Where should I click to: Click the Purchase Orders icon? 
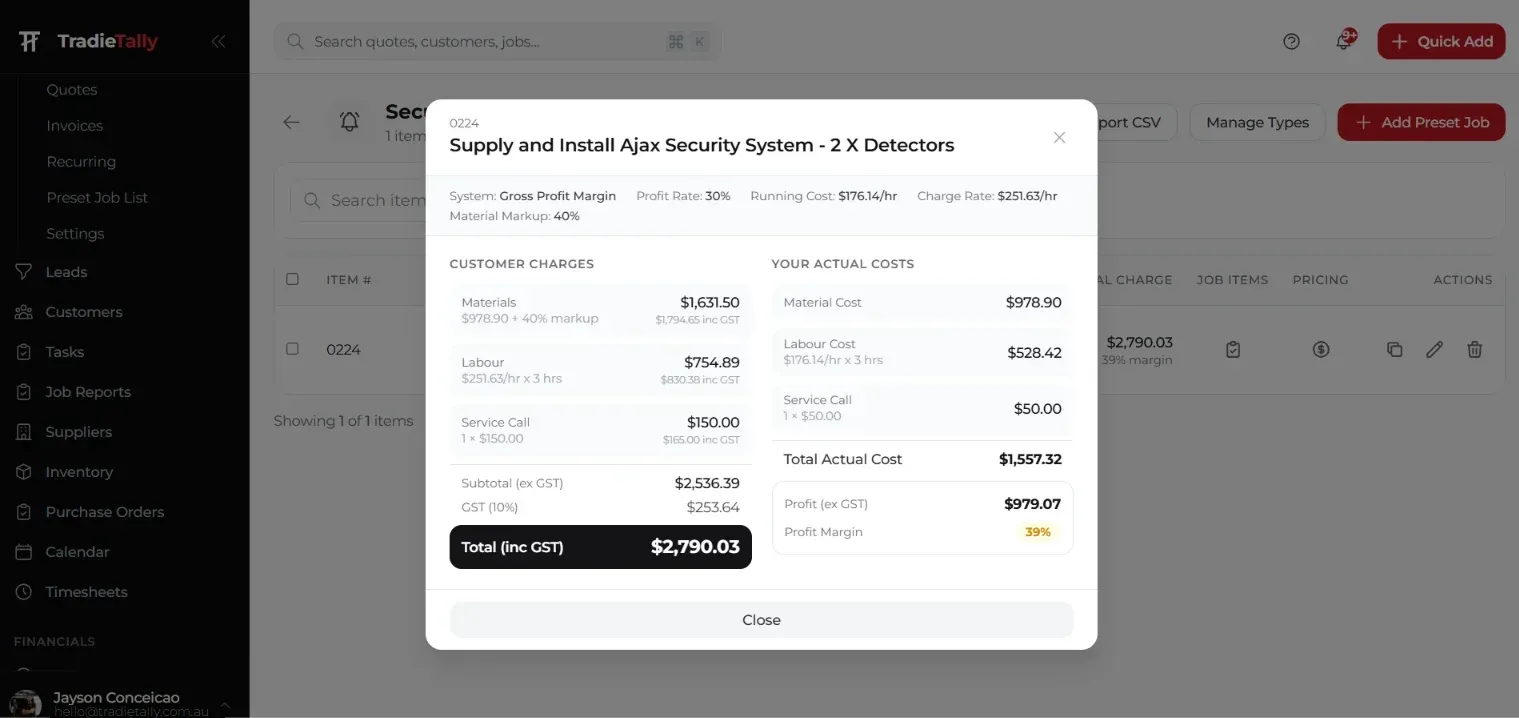(x=24, y=511)
